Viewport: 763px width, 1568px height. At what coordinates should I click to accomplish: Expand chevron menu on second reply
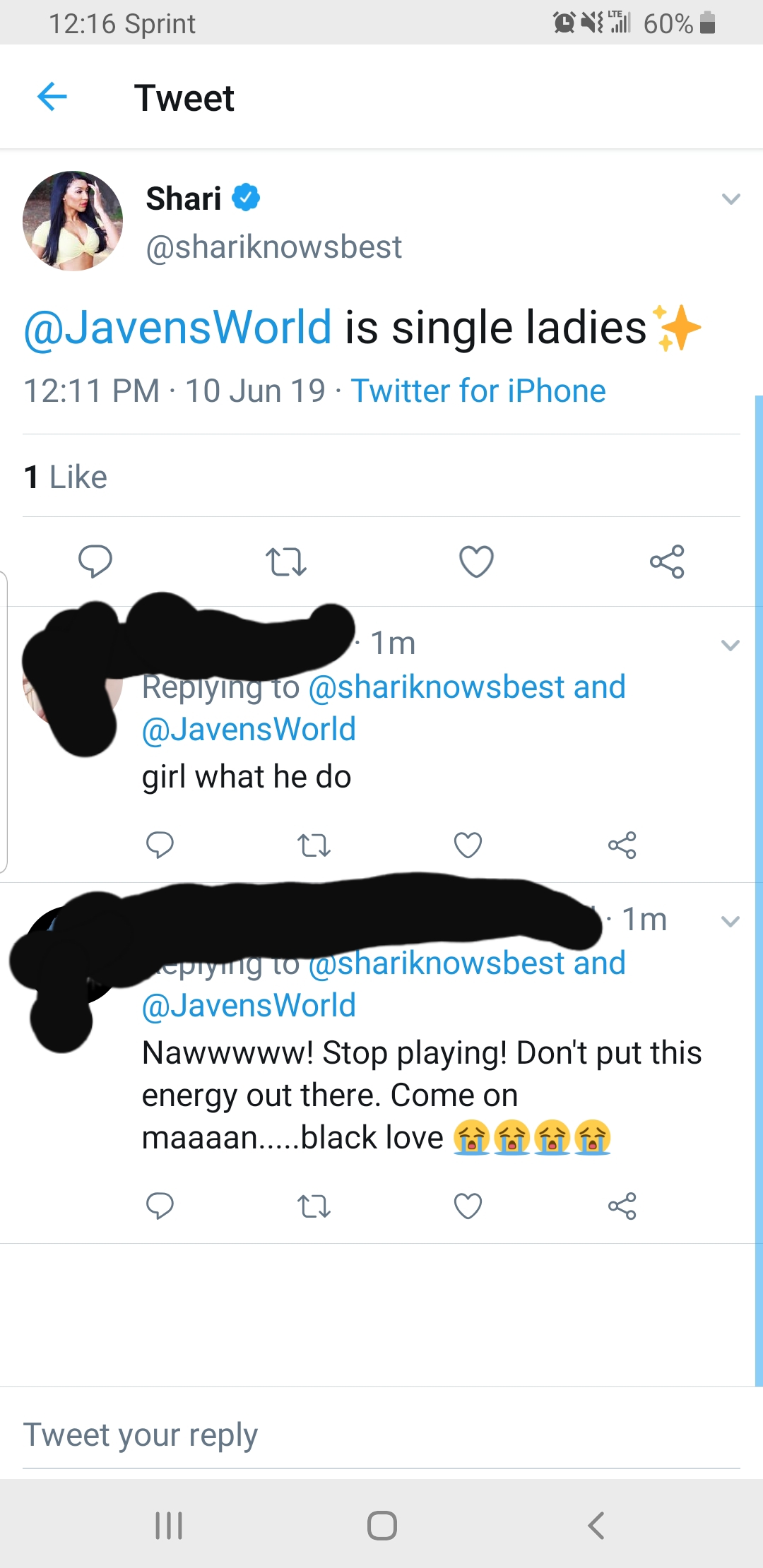pos(731,921)
